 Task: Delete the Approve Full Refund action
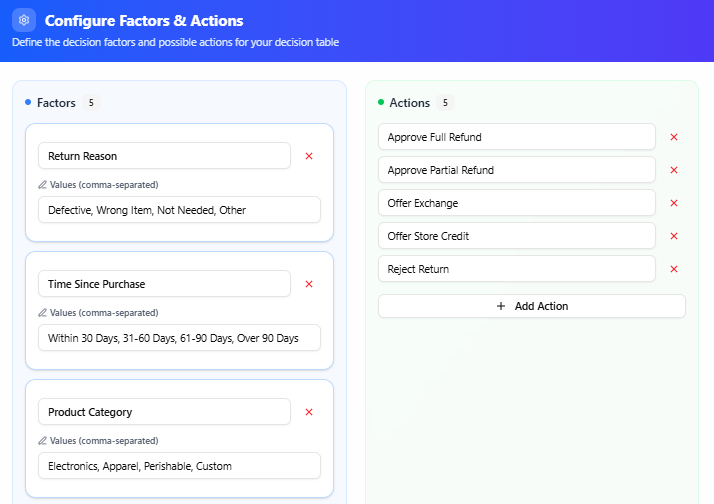click(674, 137)
